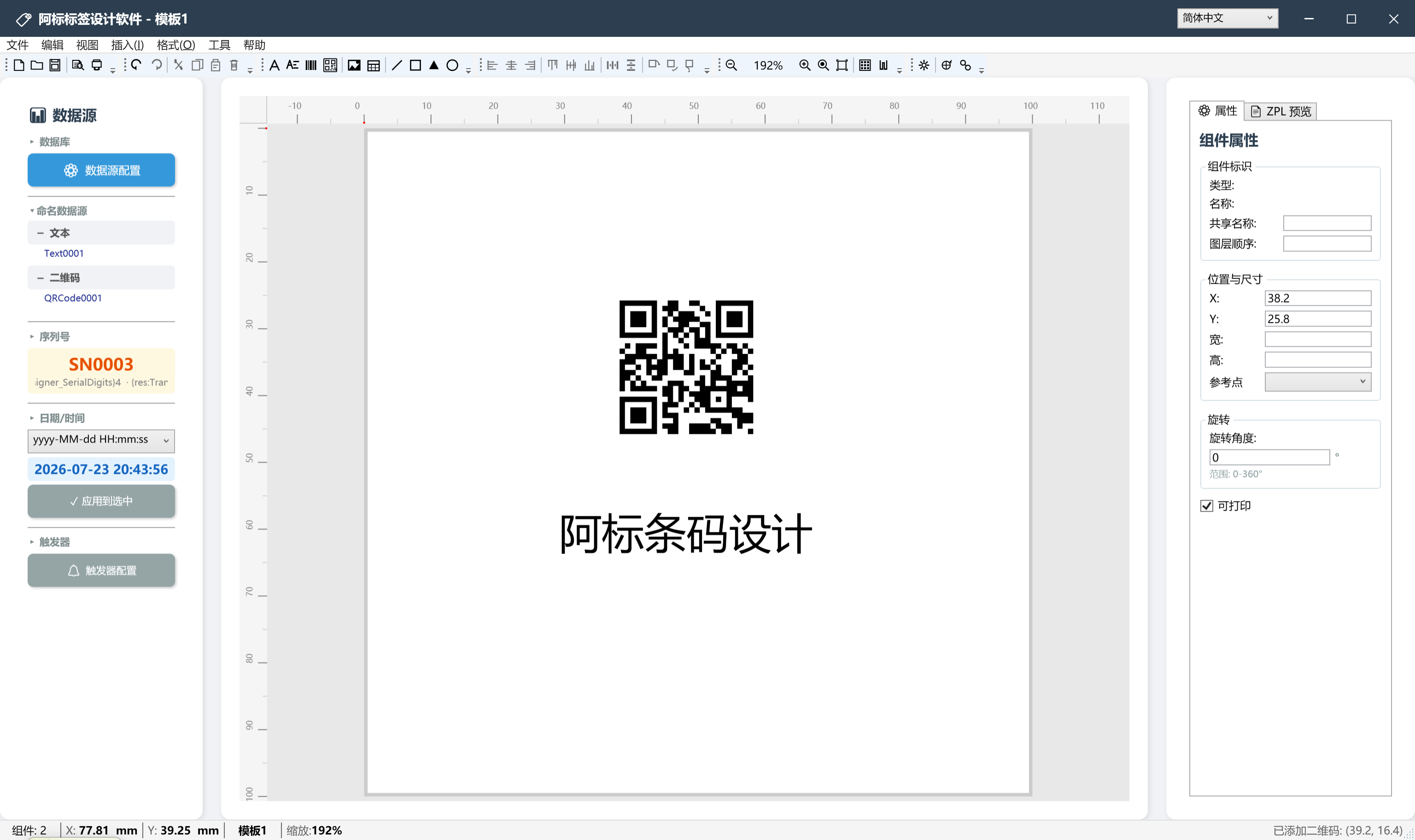Click the 宽 width input field
1415x840 pixels.
tap(1318, 339)
